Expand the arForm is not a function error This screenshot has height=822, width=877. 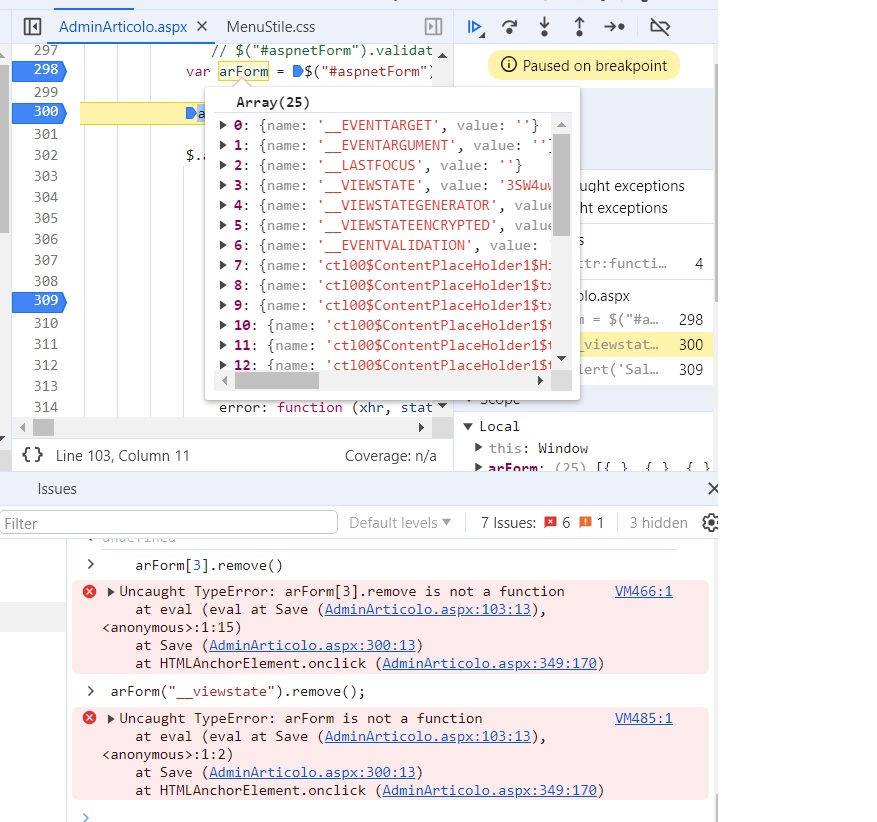(111, 718)
